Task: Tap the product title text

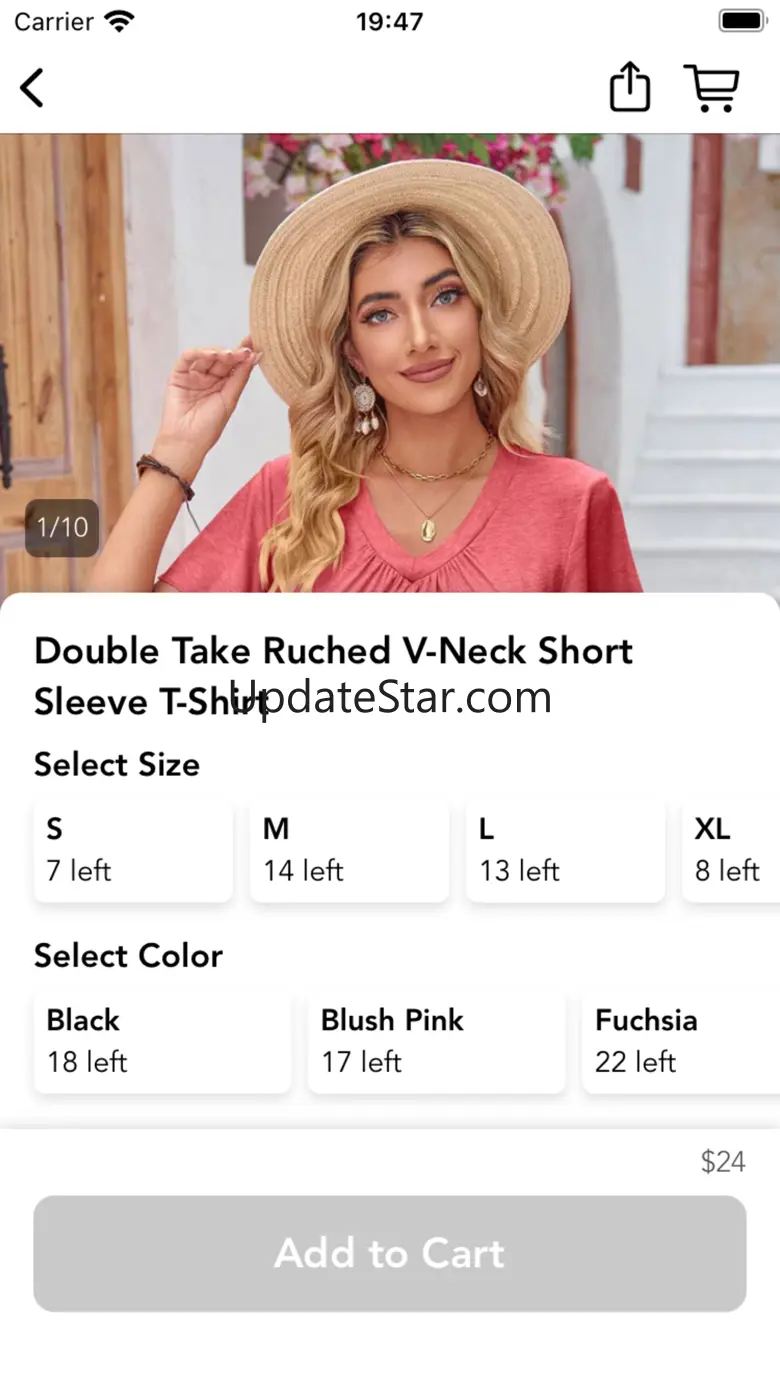Action: (x=334, y=676)
